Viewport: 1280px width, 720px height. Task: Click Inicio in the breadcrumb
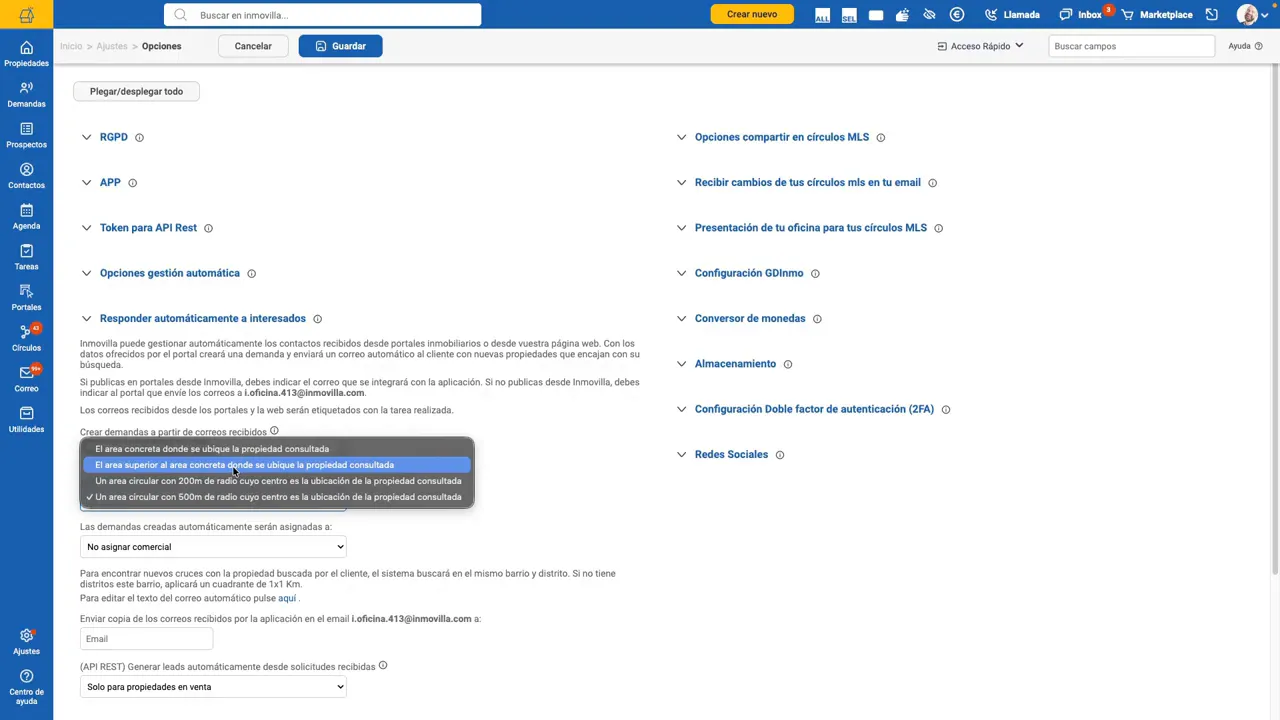pos(71,46)
